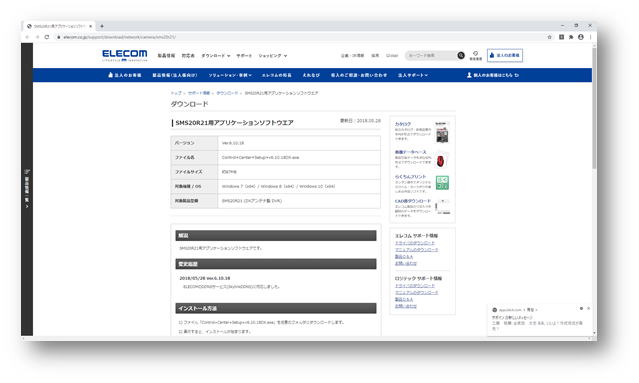
Task: Expand ソリューション・事例 dropdown in blue bar
Action: pos(230,75)
